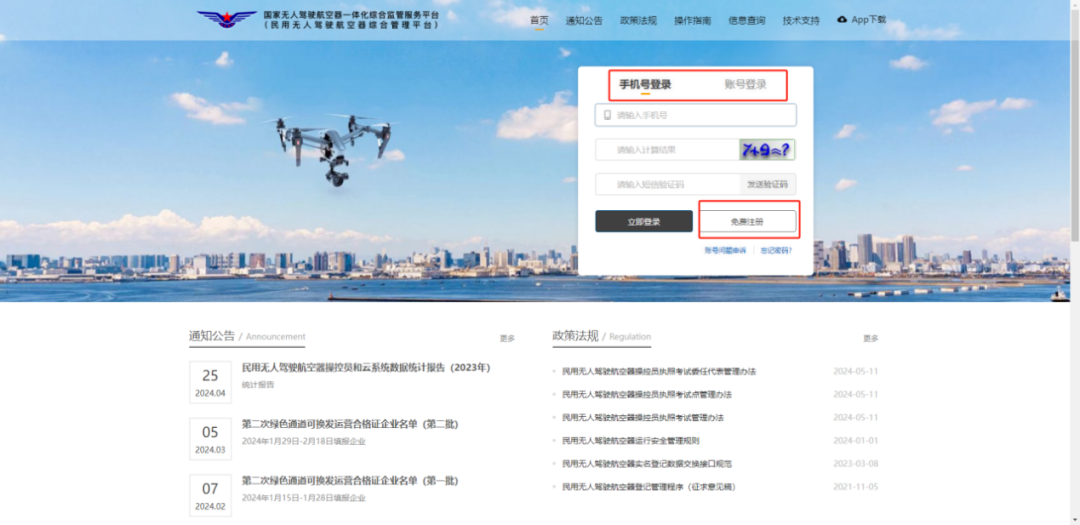This screenshot has height=525, width=1080.
Task: Open the 通知公告 menu item
Action: 584,21
